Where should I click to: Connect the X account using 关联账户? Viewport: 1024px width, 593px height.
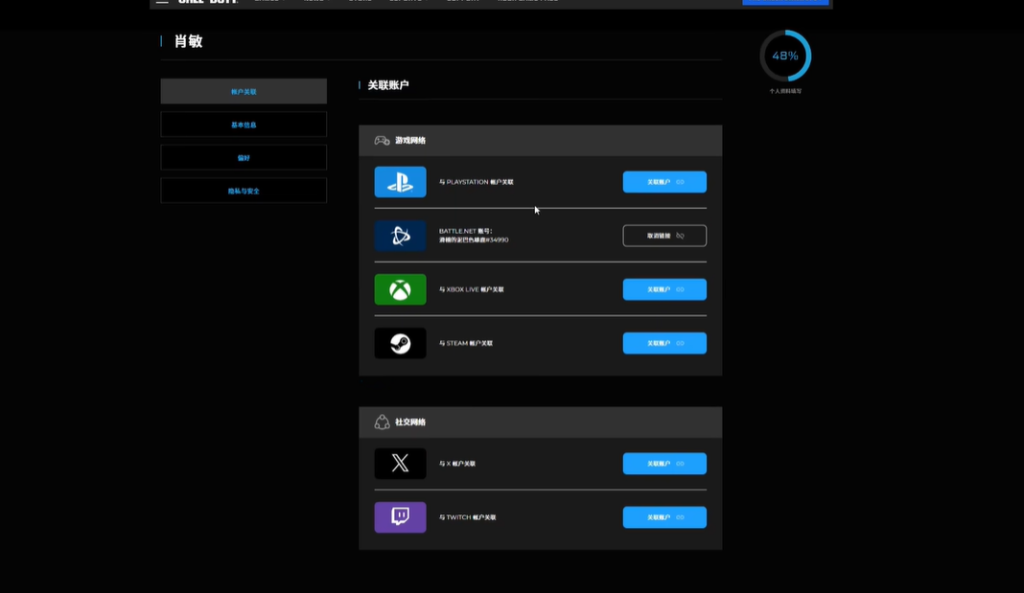664,464
